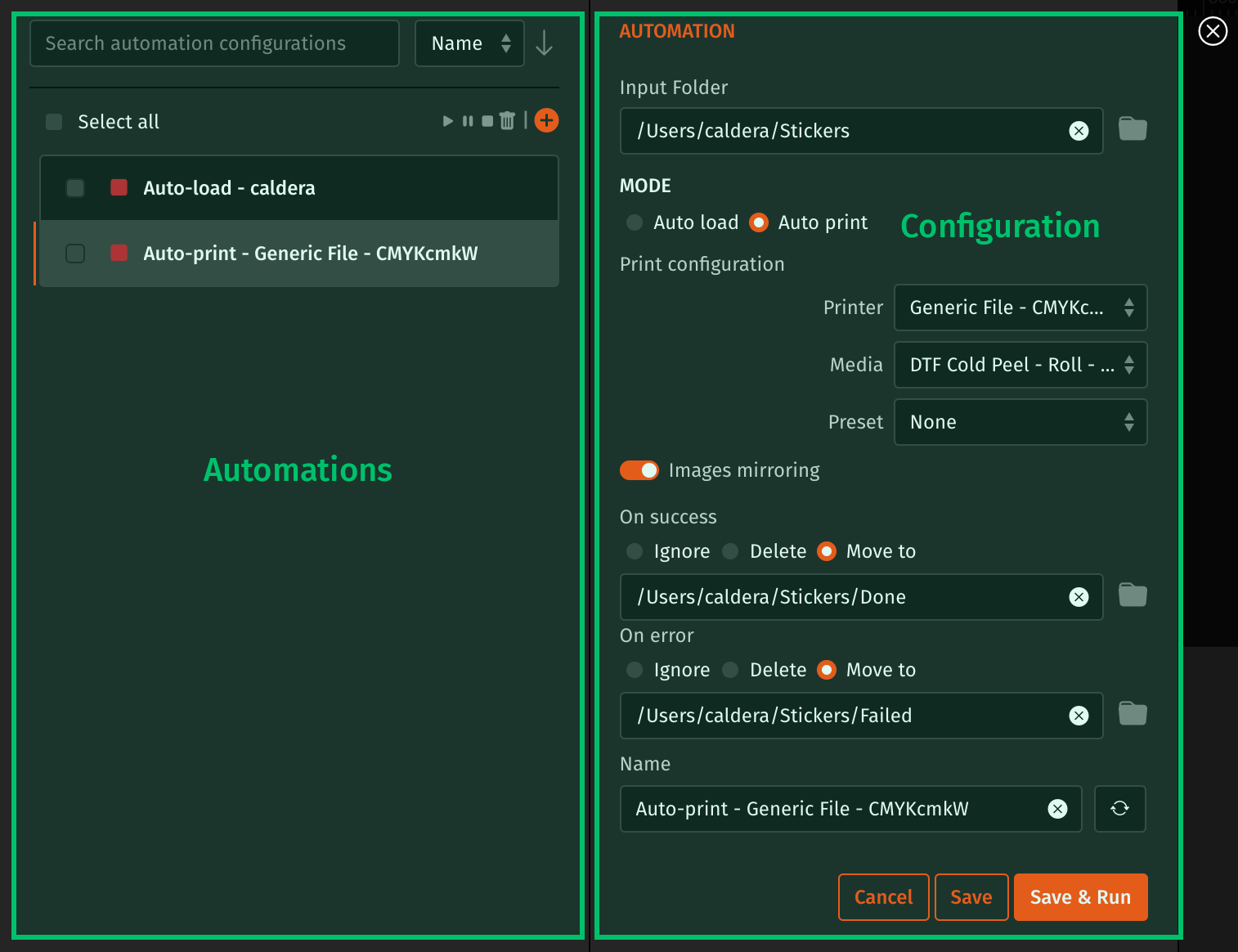Select Auto load mode
1238x952 pixels.
coord(634,222)
